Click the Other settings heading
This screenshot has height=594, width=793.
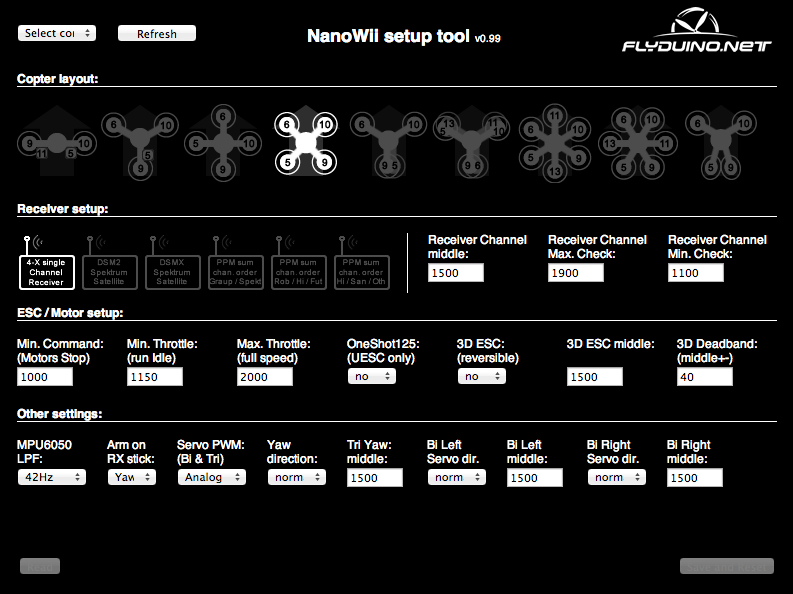coord(60,414)
